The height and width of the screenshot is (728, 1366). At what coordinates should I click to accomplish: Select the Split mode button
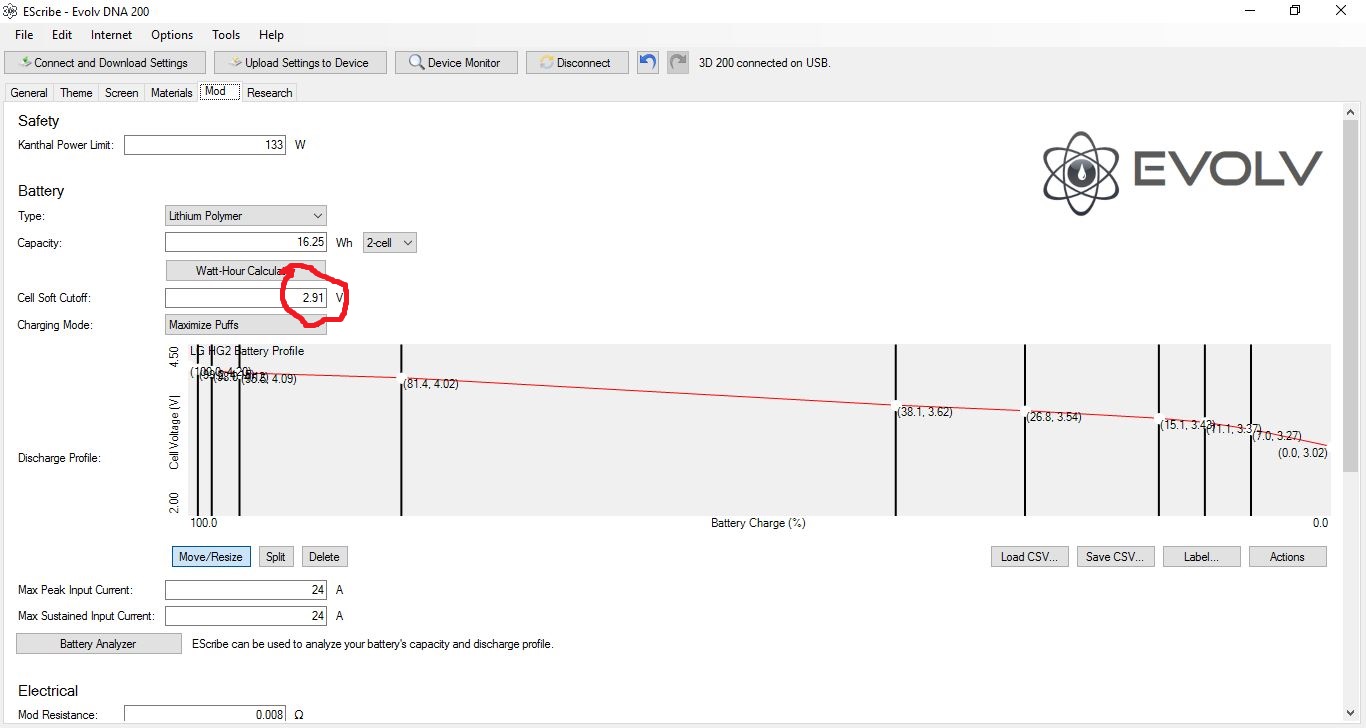pyautogui.click(x=276, y=557)
